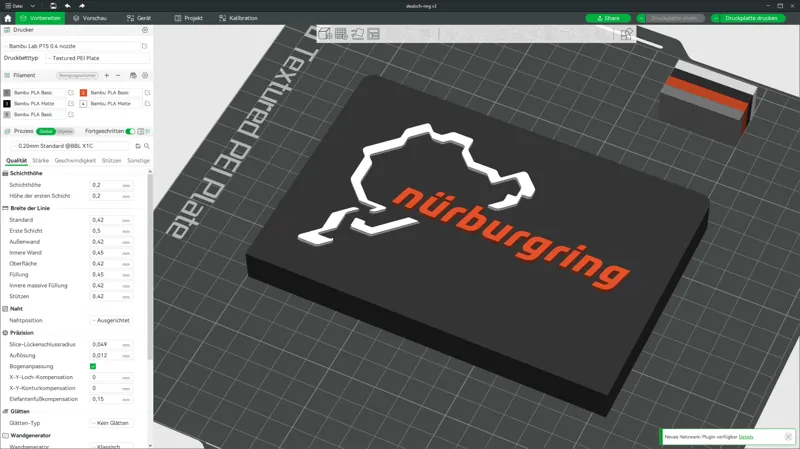Open filament 1 Bambu PLA Basic dropdown
The height and width of the screenshot is (449, 800).
click(x=39, y=92)
